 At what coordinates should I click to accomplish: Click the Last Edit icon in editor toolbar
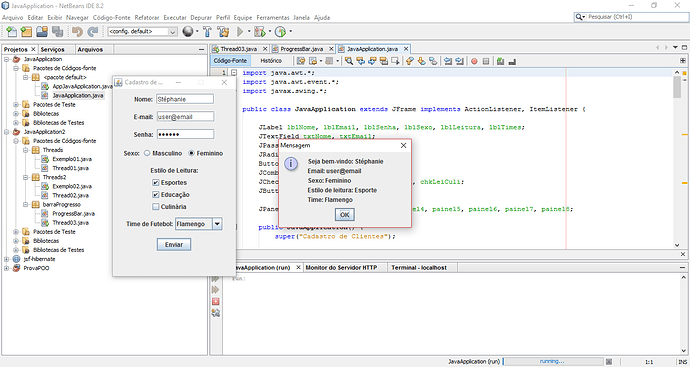pyautogui.click(x=301, y=61)
